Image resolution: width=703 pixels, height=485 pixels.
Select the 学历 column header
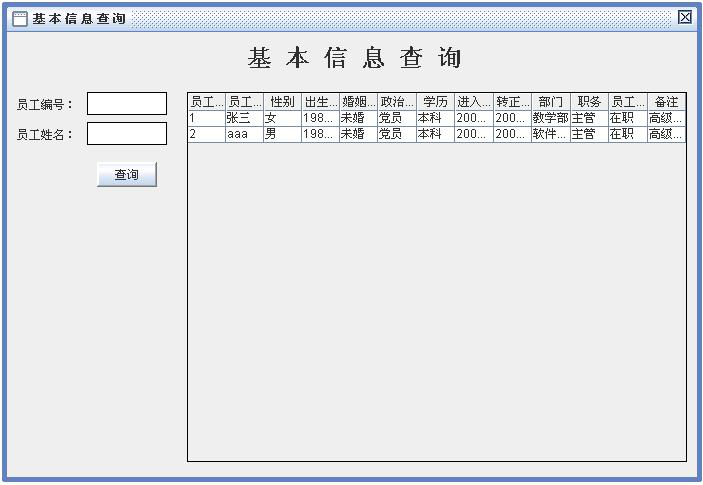tap(435, 102)
